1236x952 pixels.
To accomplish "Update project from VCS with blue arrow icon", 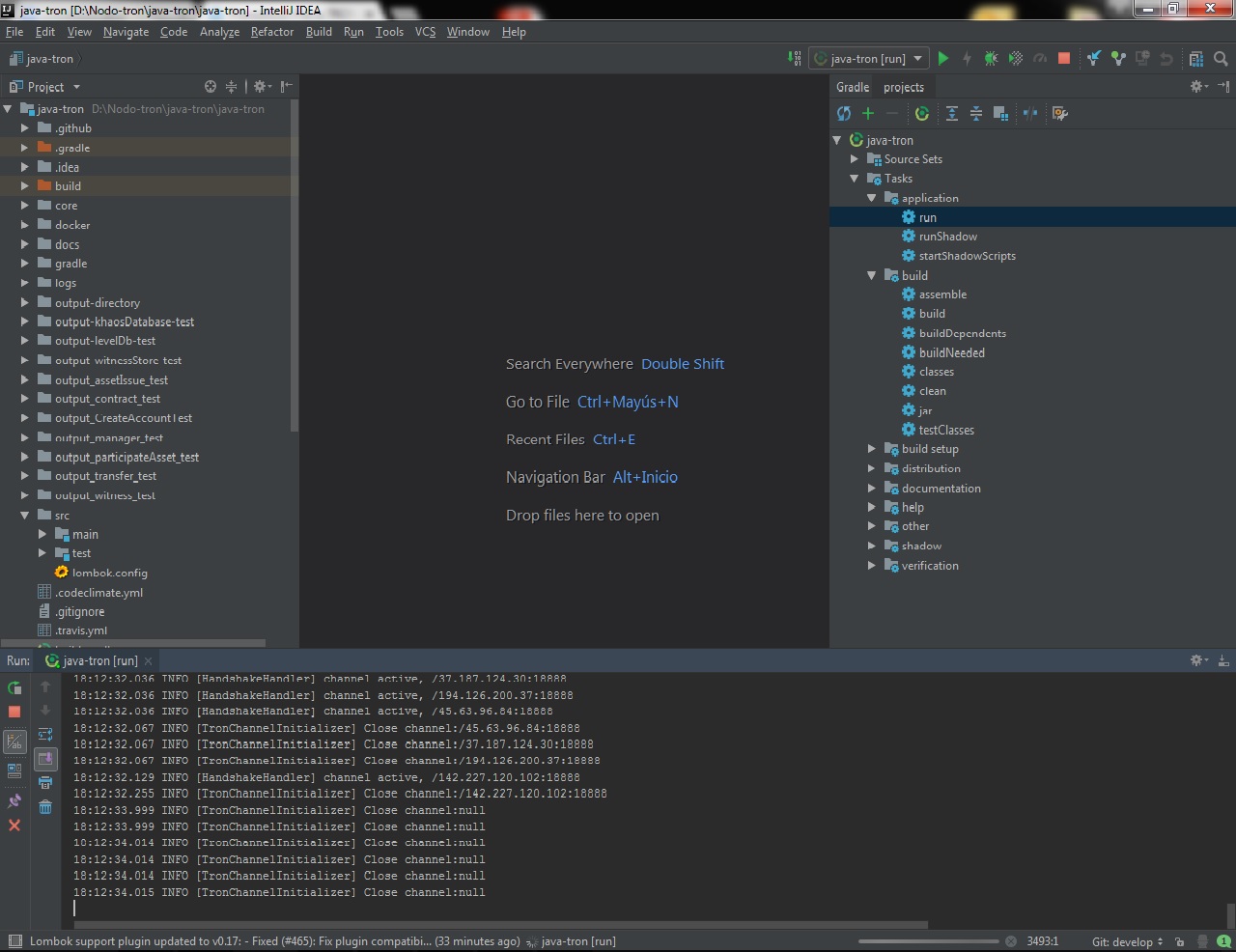I will 1093,59.
